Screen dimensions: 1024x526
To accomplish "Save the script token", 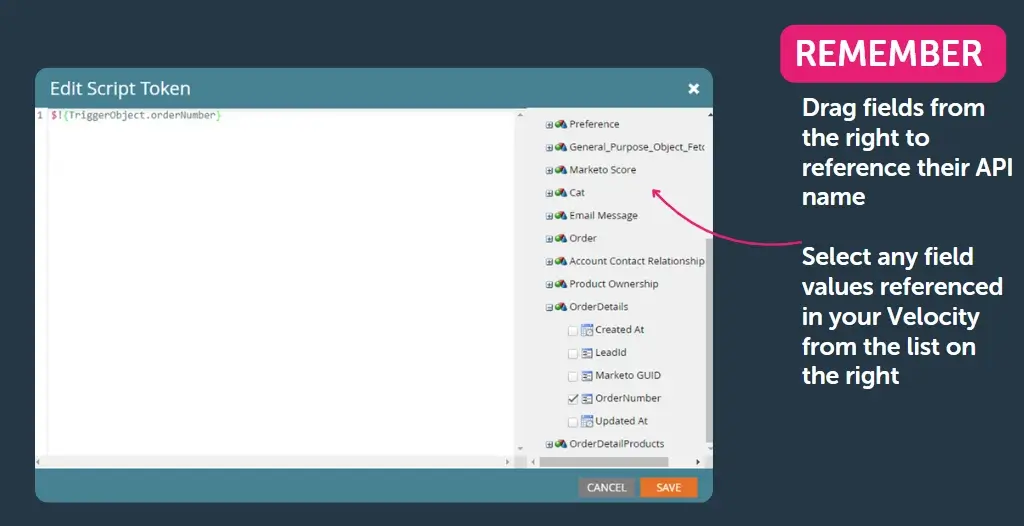I will pyautogui.click(x=669, y=487).
